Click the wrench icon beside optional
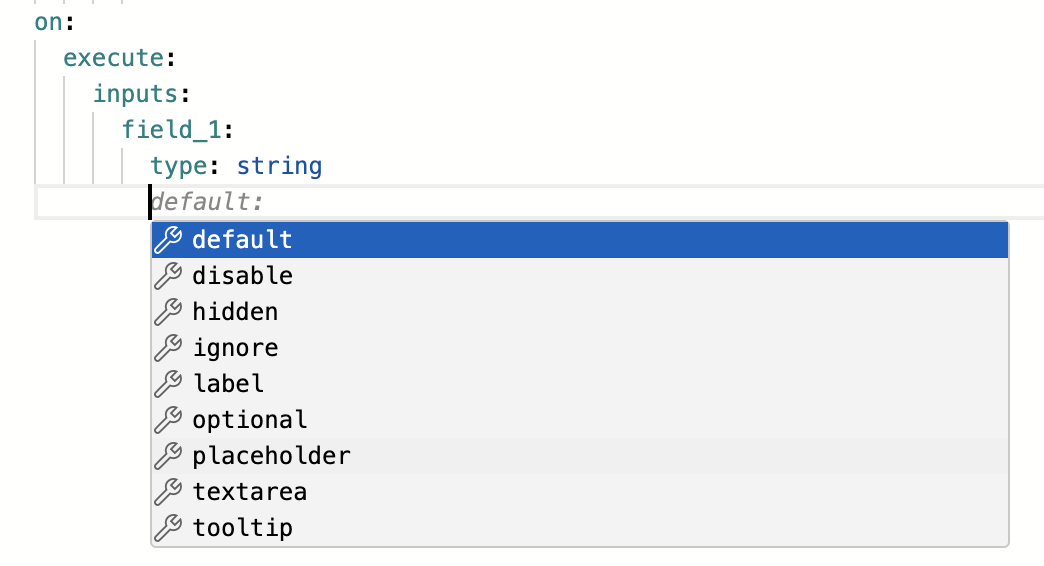Screen dimensions: 1044x566 coord(169,420)
